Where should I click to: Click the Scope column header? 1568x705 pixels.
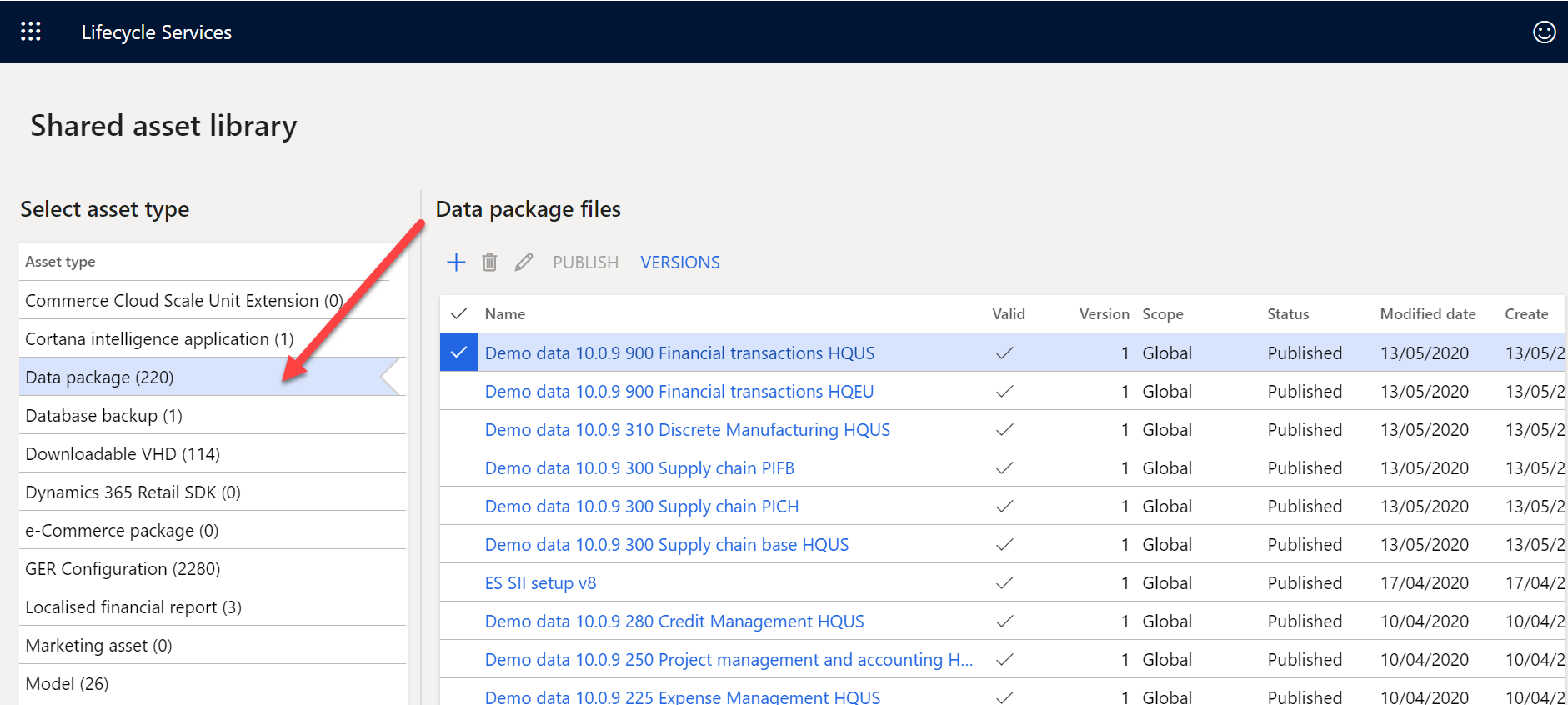pyautogui.click(x=1163, y=314)
